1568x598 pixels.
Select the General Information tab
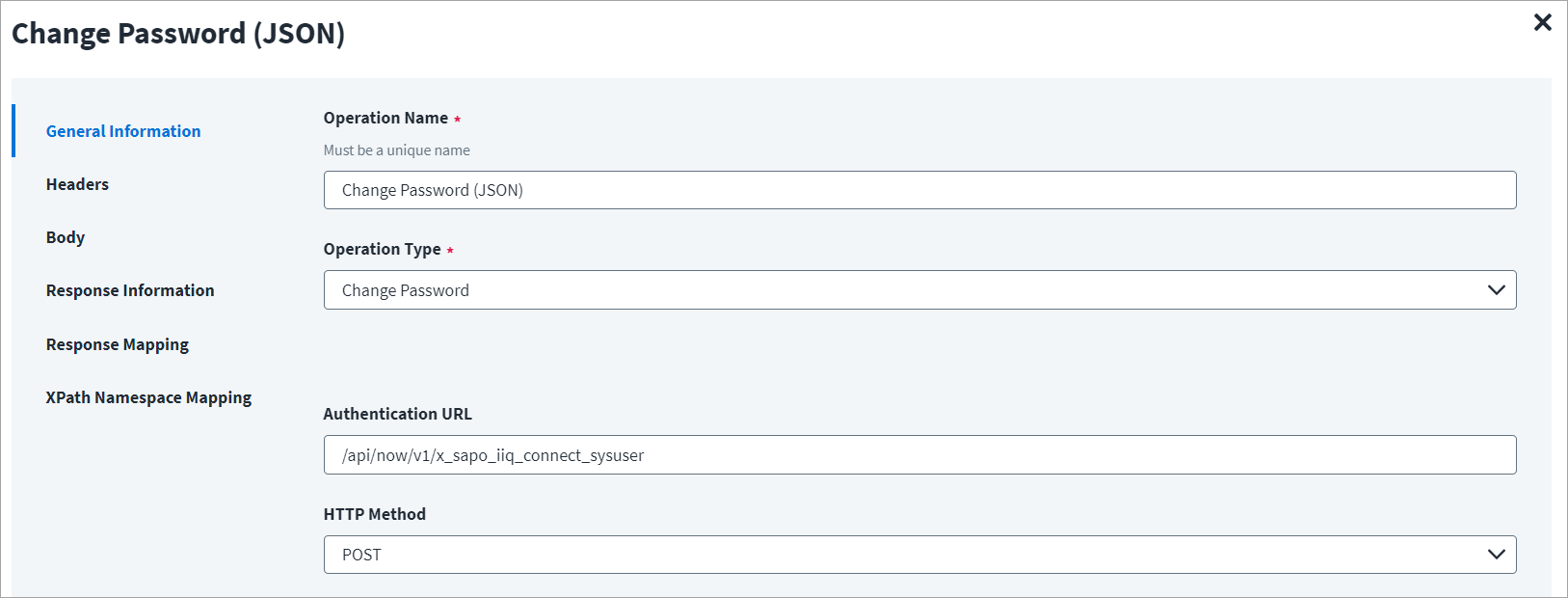pos(123,131)
